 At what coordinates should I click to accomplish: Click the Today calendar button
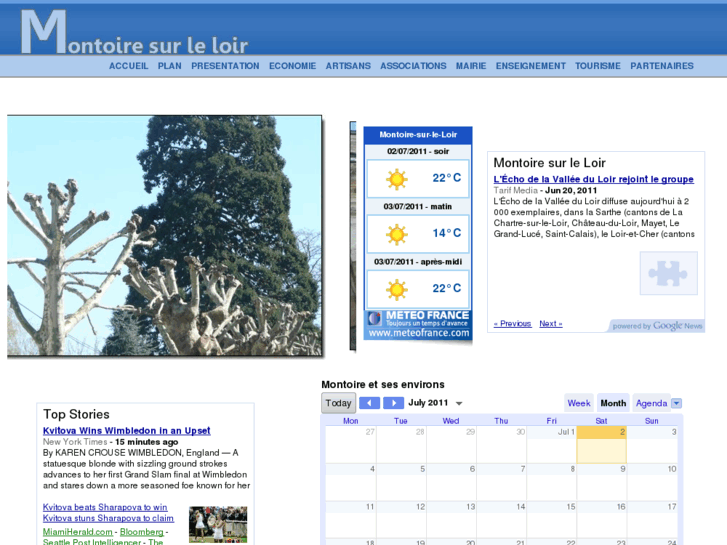pos(338,403)
